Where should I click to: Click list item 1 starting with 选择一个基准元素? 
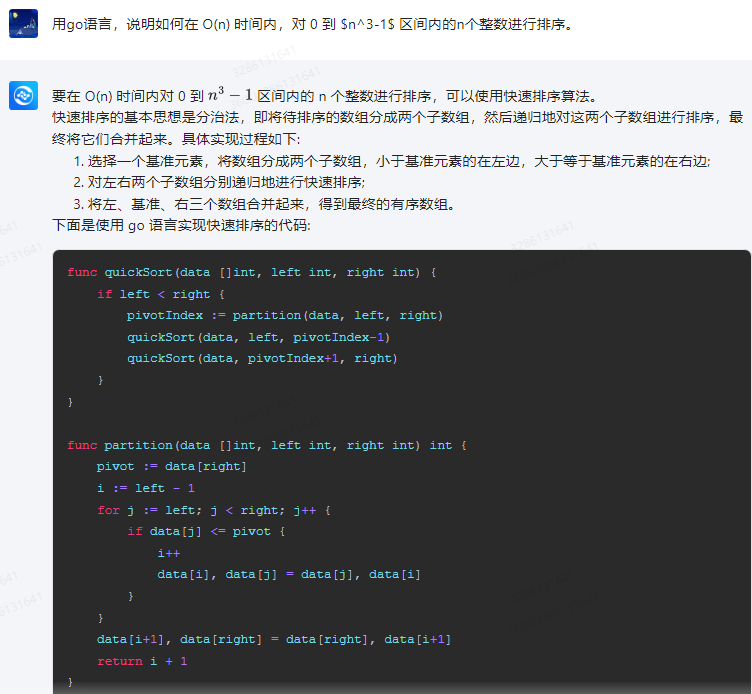(392, 161)
